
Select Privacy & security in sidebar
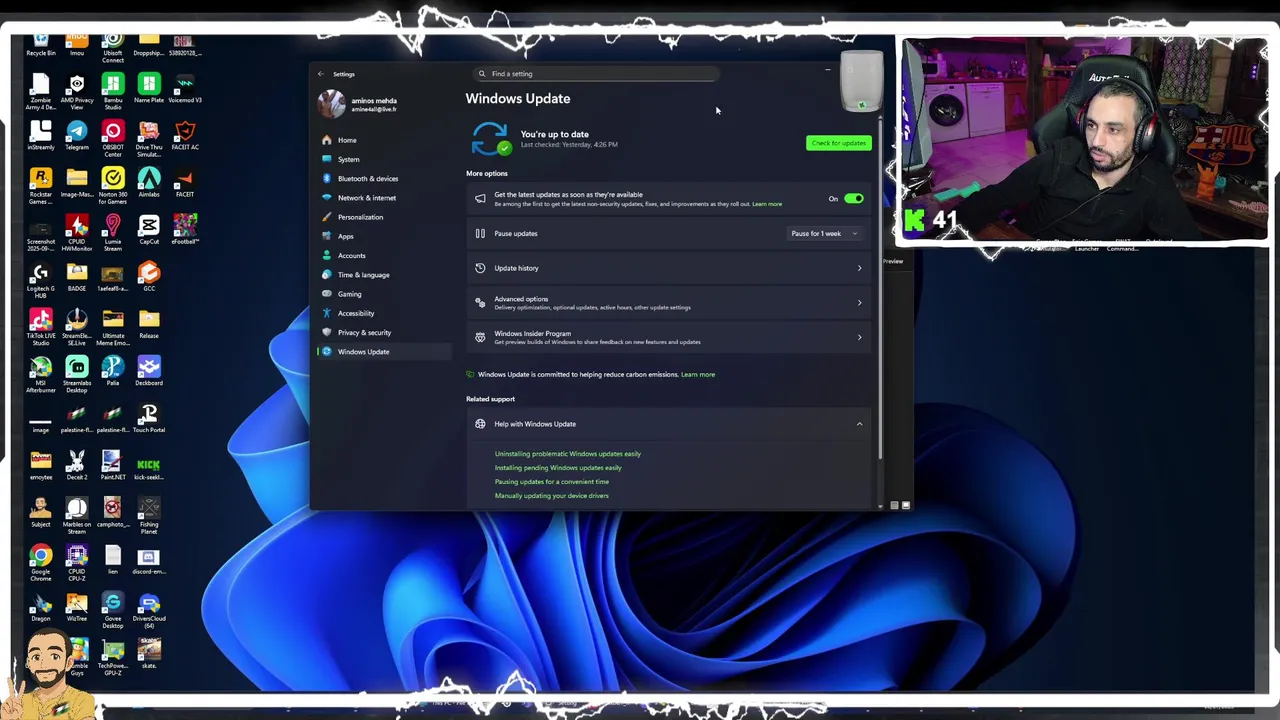(384, 332)
